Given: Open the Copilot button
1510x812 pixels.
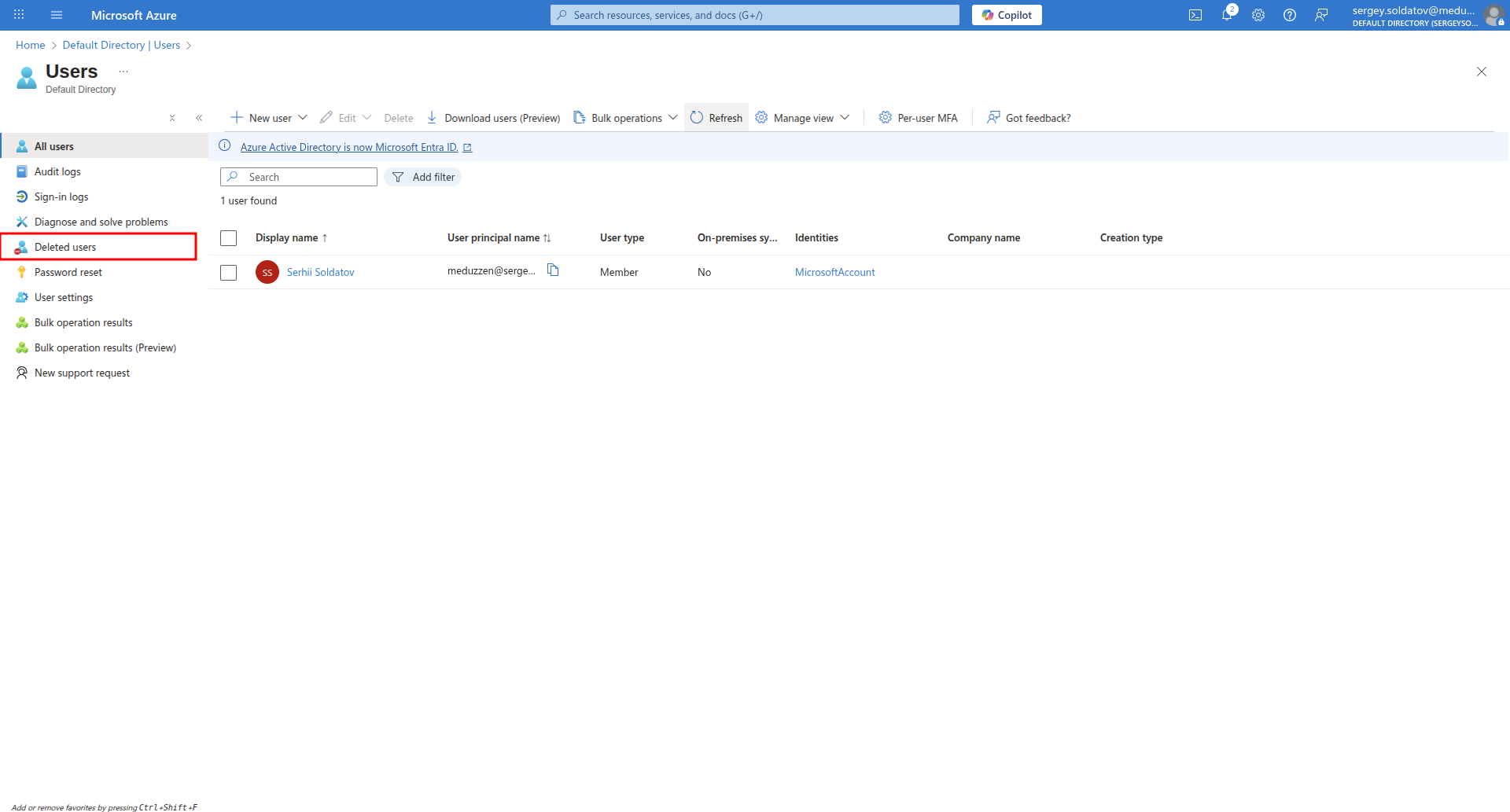Looking at the screenshot, I should [1007, 15].
